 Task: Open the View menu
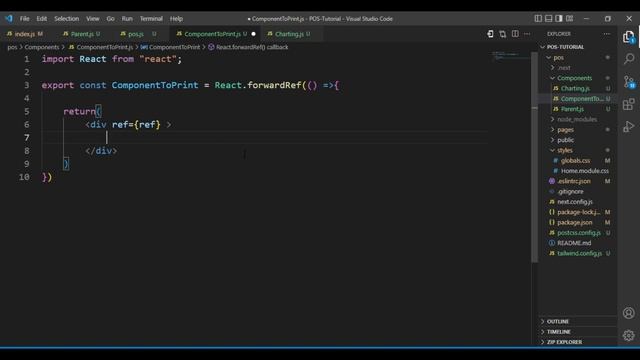click(x=93, y=19)
